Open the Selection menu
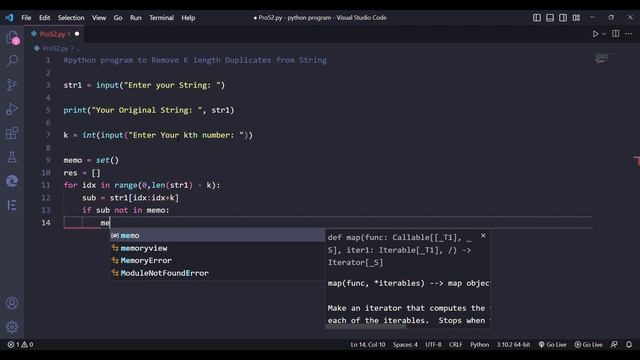The height and width of the screenshot is (360, 640). point(71,18)
